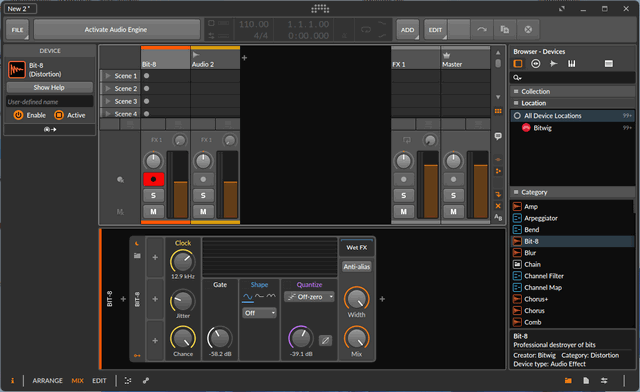
Task: Mute the Master track
Action: coord(453,212)
